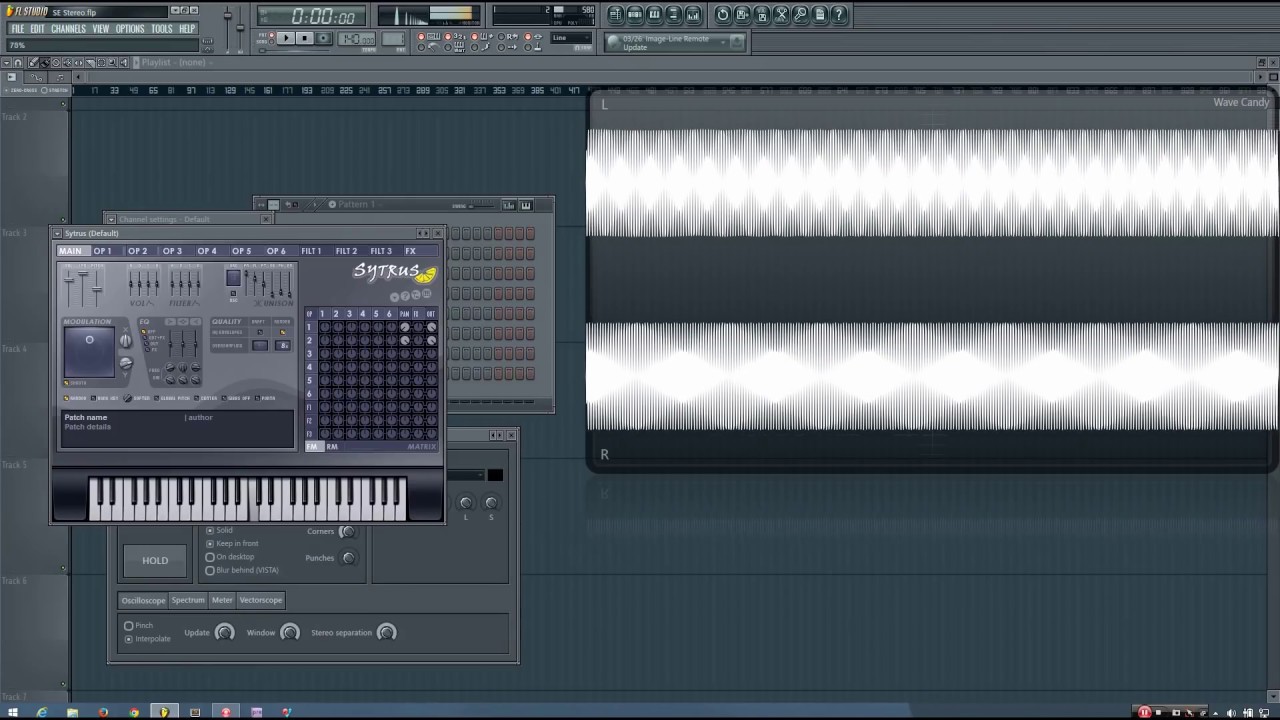This screenshot has height=720, width=1280.
Task: Select the Oscilloscope tab in Wave Candy
Action: [x=143, y=600]
